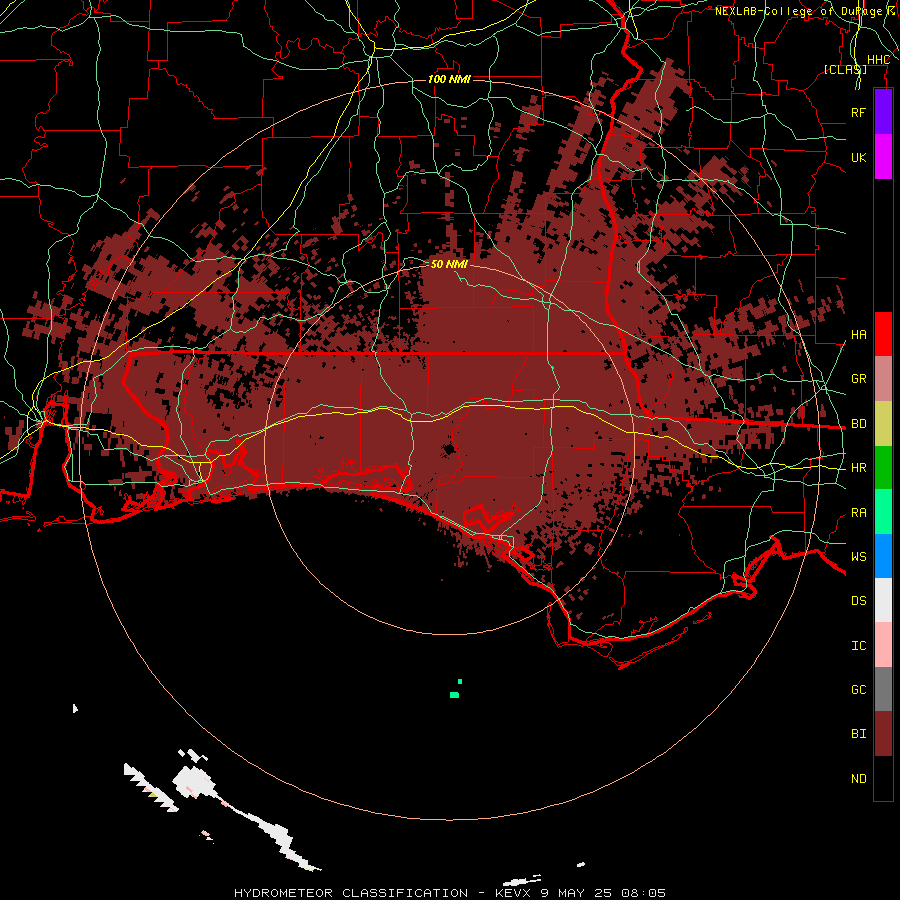Image resolution: width=900 pixels, height=900 pixels.
Task: Click the 'GC' legend label text
Action: pos(858,690)
